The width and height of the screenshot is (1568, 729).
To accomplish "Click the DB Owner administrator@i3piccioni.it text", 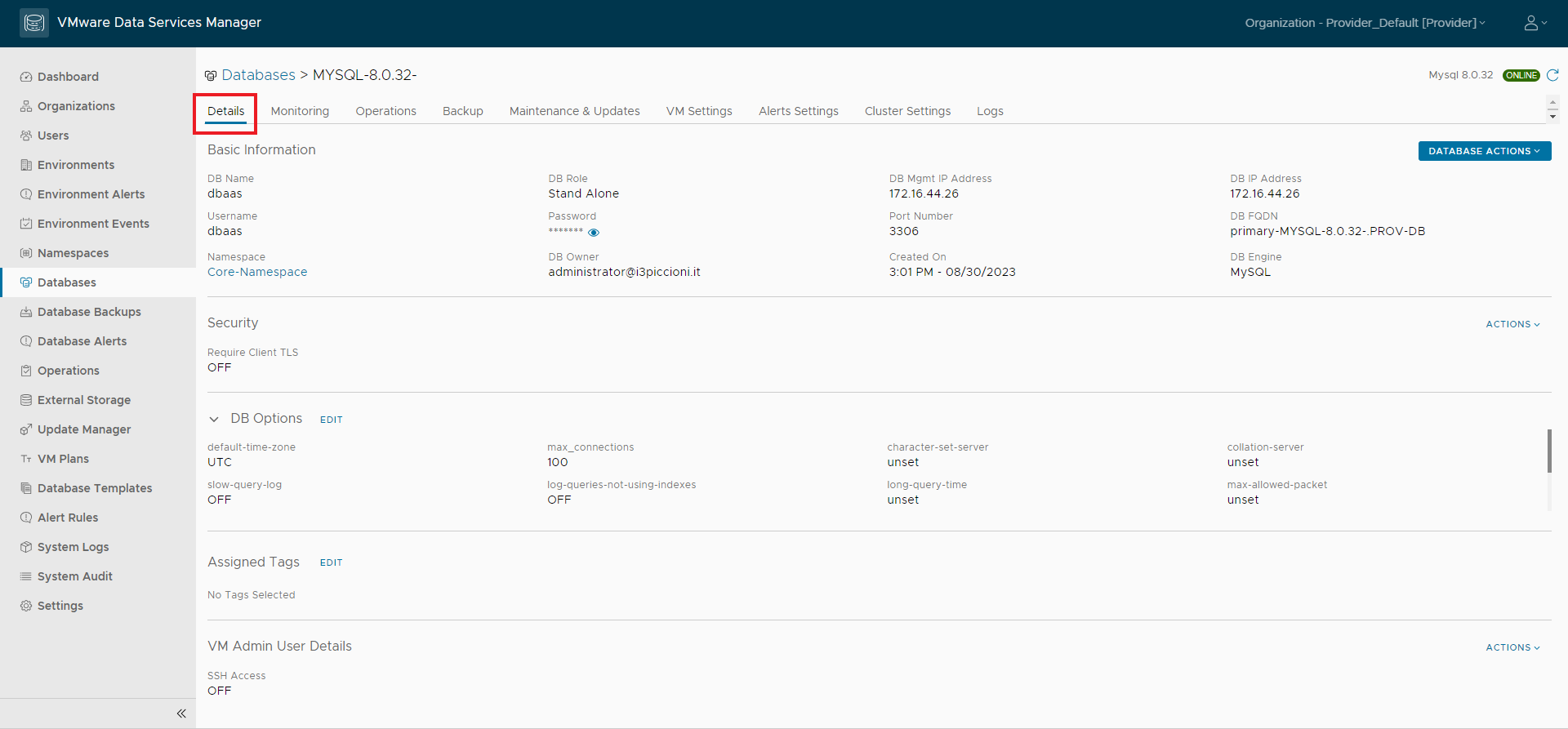I will click(624, 272).
